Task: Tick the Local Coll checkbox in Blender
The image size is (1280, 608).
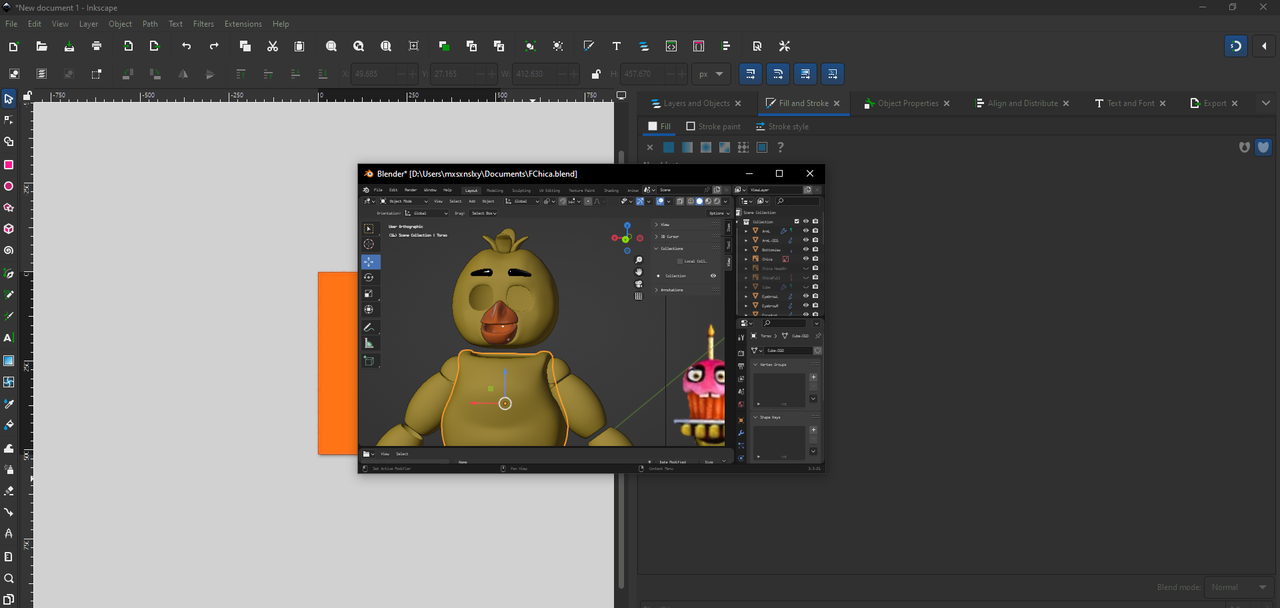Action: coord(680,261)
